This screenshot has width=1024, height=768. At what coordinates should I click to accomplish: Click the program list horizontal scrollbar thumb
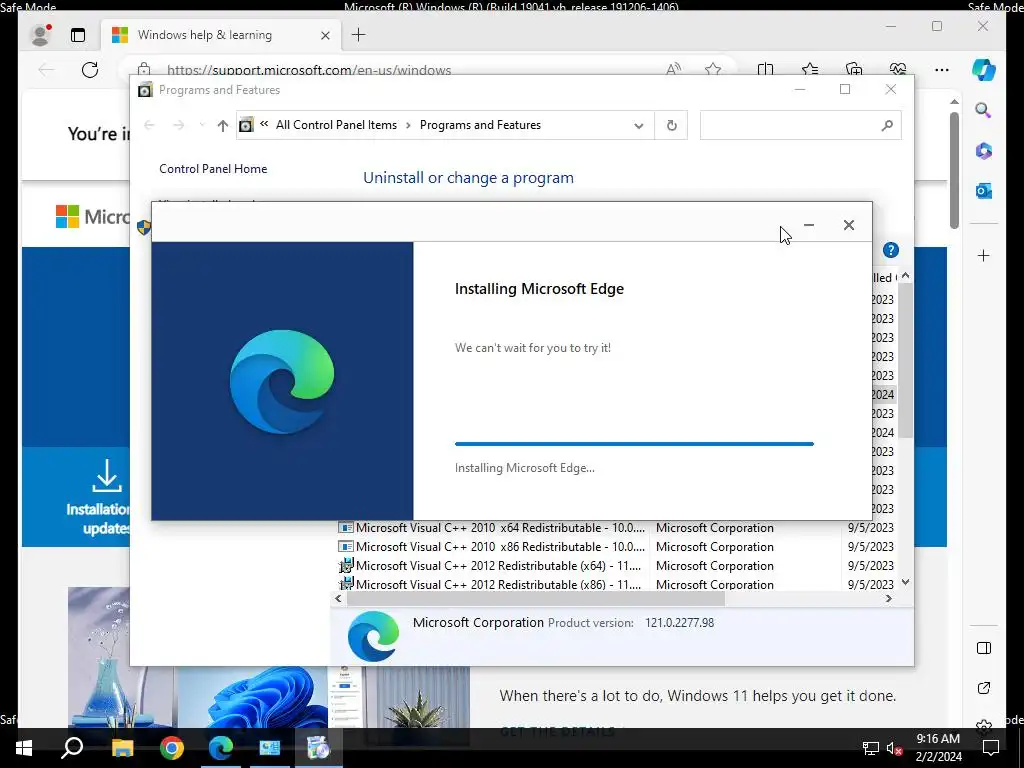point(536,598)
